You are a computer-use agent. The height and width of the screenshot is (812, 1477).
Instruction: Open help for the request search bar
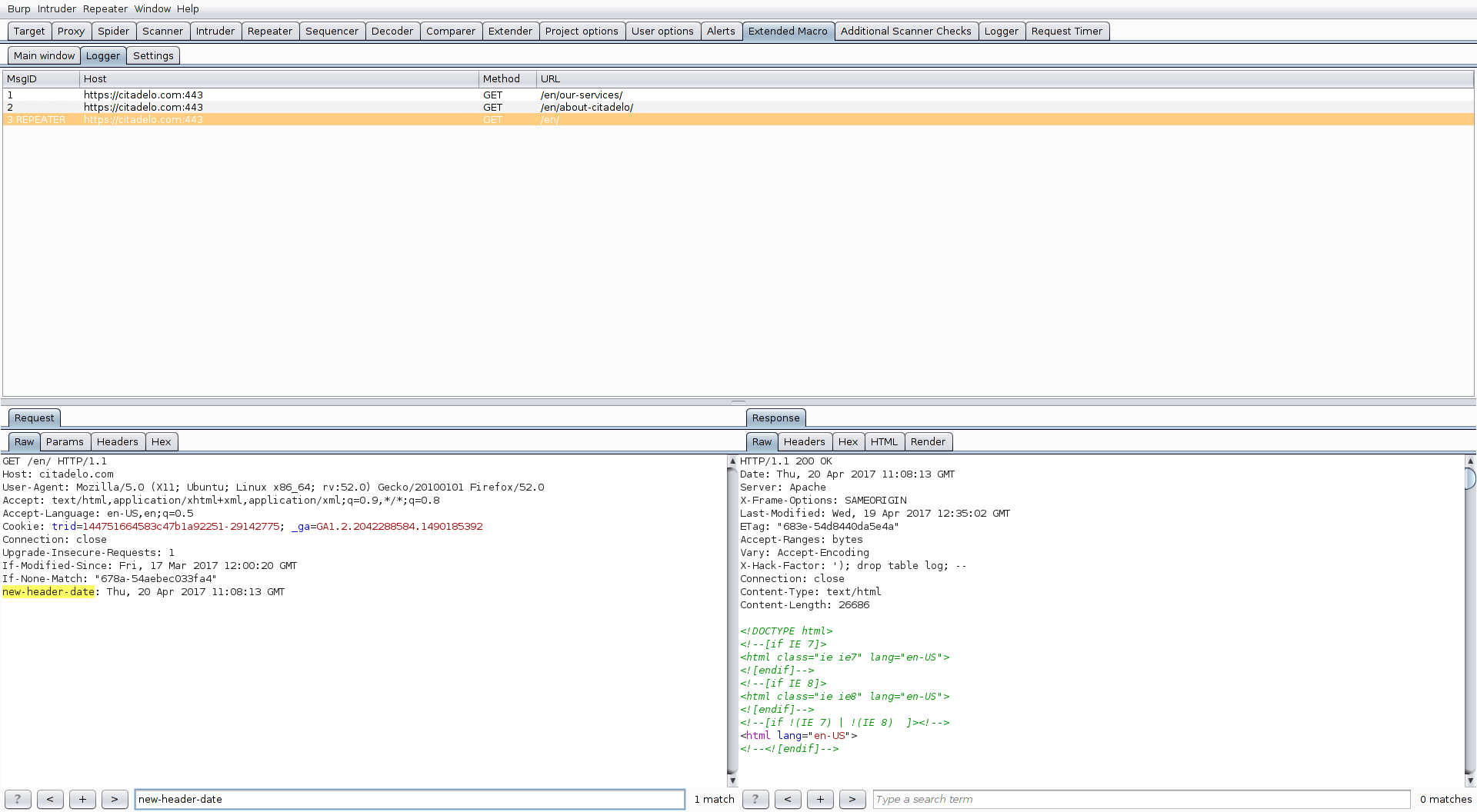coord(17,799)
